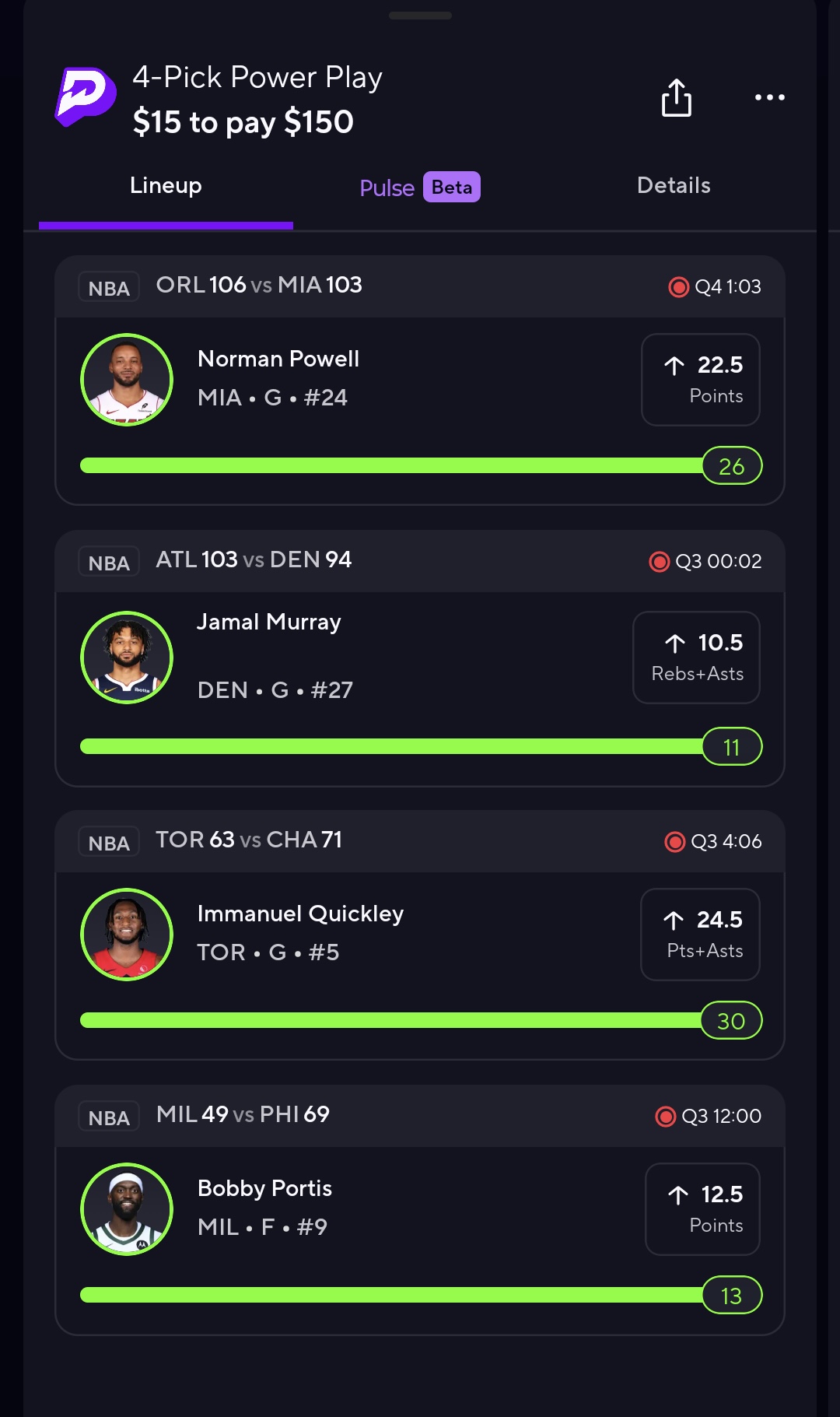
Task: Open Jamal Murray's player photo
Action: pos(127,658)
